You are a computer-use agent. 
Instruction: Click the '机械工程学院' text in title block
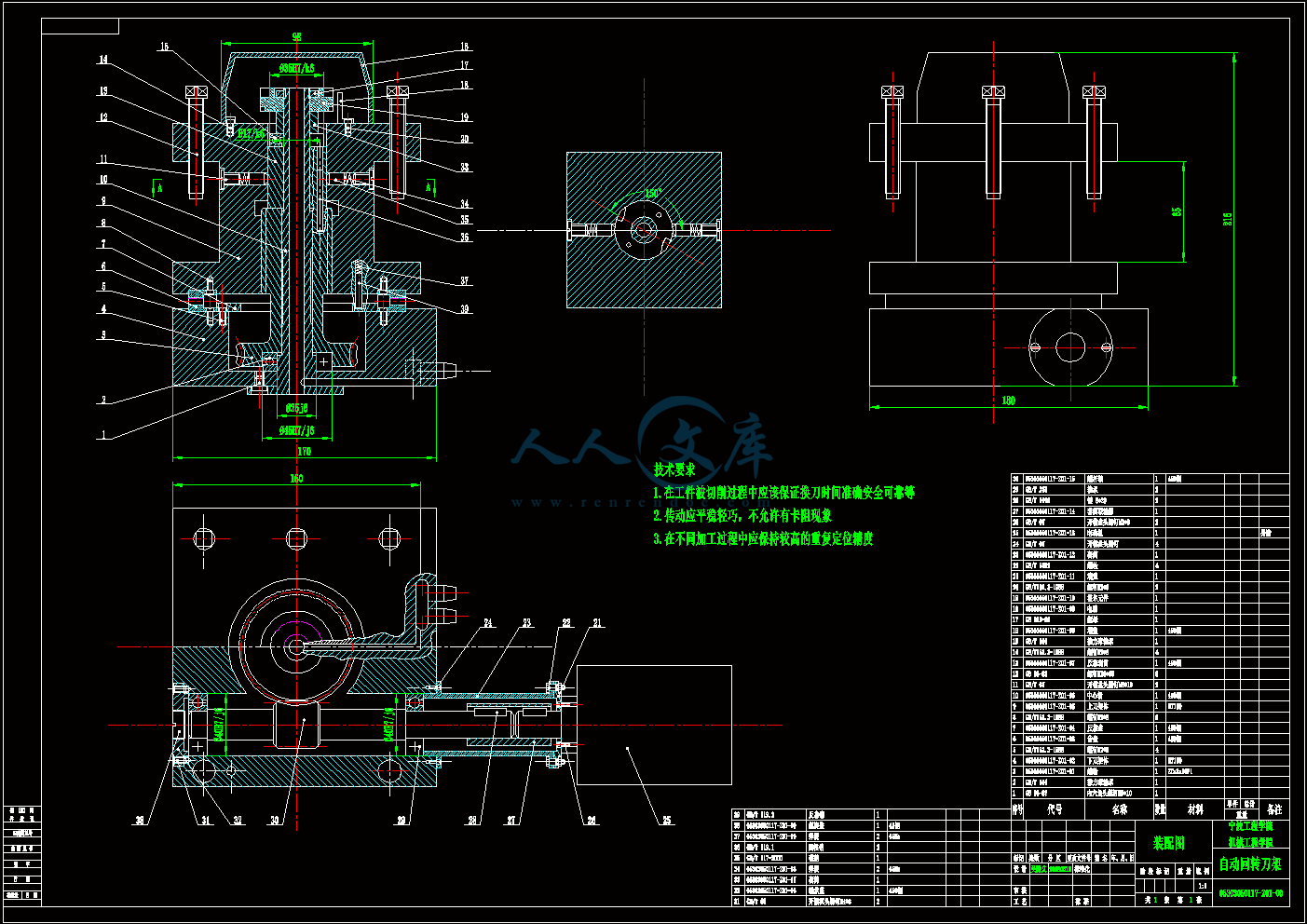coord(1250,841)
